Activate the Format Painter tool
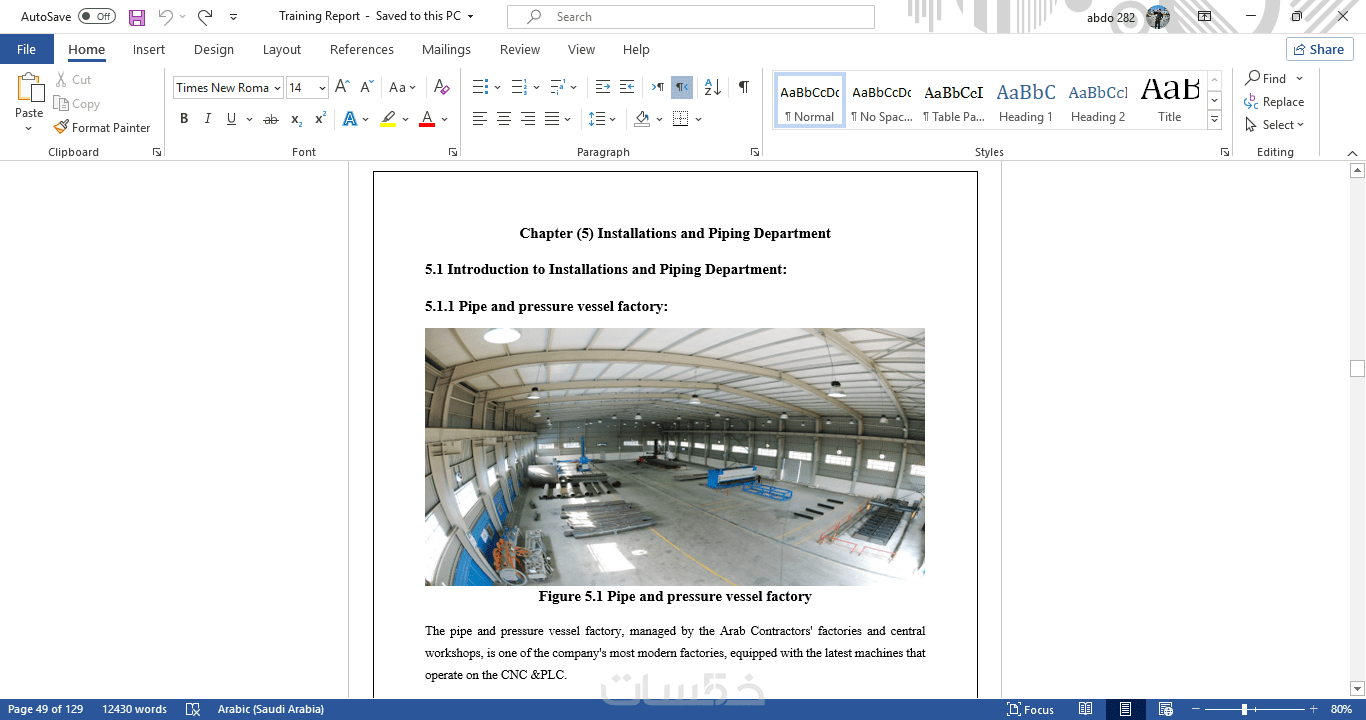The width and height of the screenshot is (1366, 720). 102,128
